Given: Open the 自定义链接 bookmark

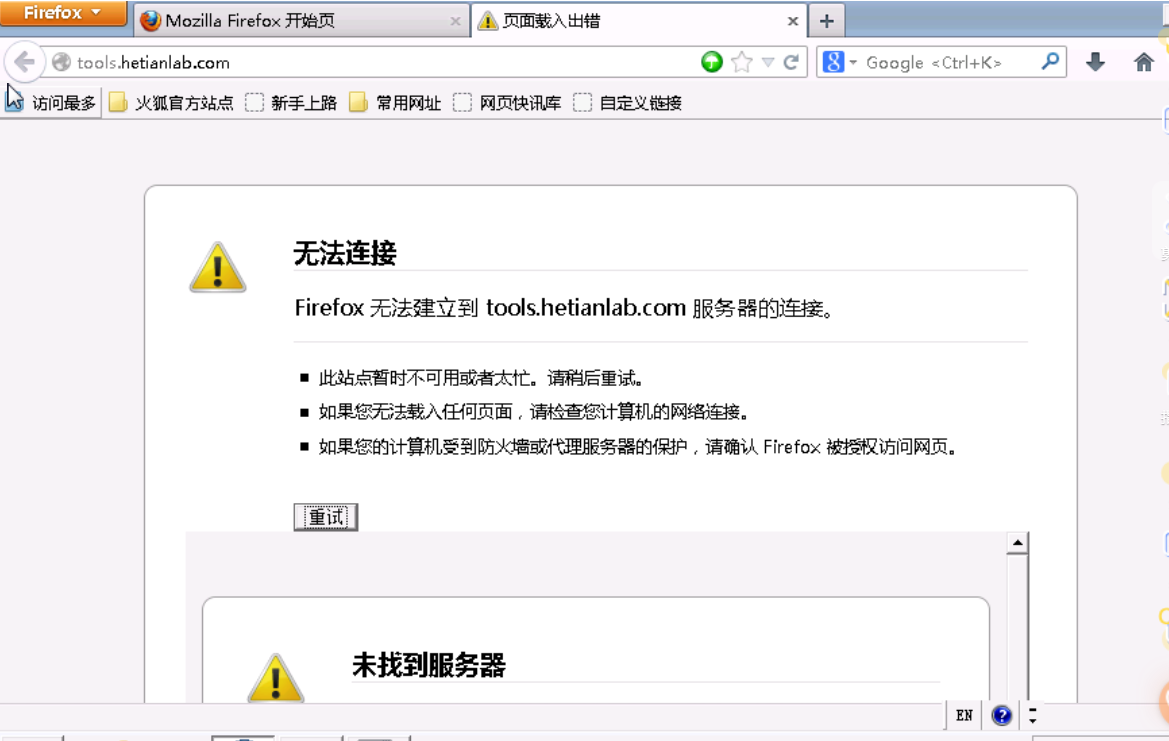Looking at the screenshot, I should pyautogui.click(x=628, y=103).
